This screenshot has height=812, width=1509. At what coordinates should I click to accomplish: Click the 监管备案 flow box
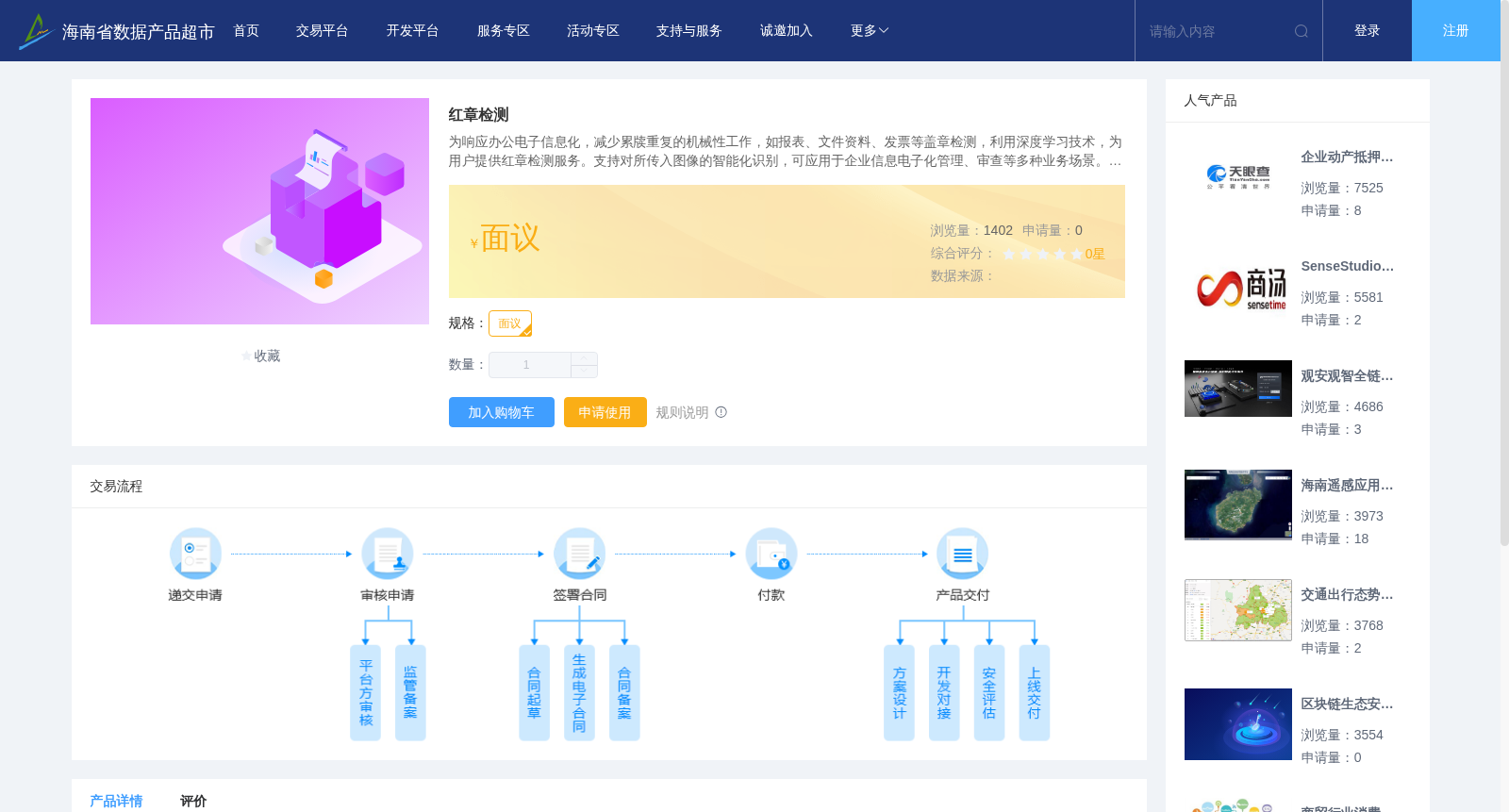click(410, 693)
